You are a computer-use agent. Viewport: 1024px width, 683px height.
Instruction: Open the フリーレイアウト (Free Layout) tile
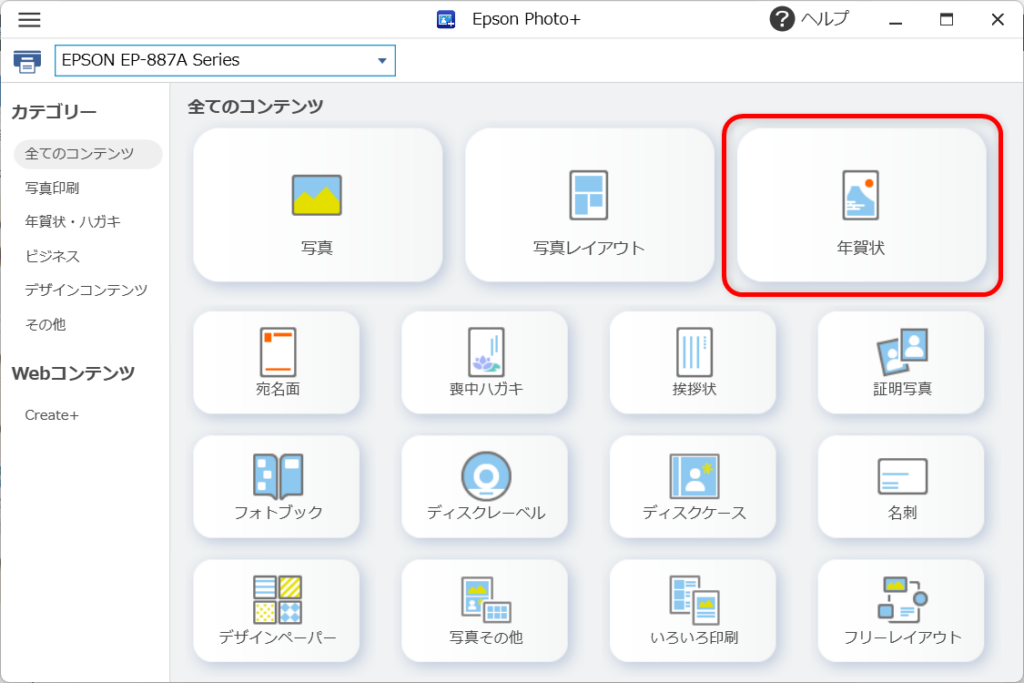tap(900, 611)
